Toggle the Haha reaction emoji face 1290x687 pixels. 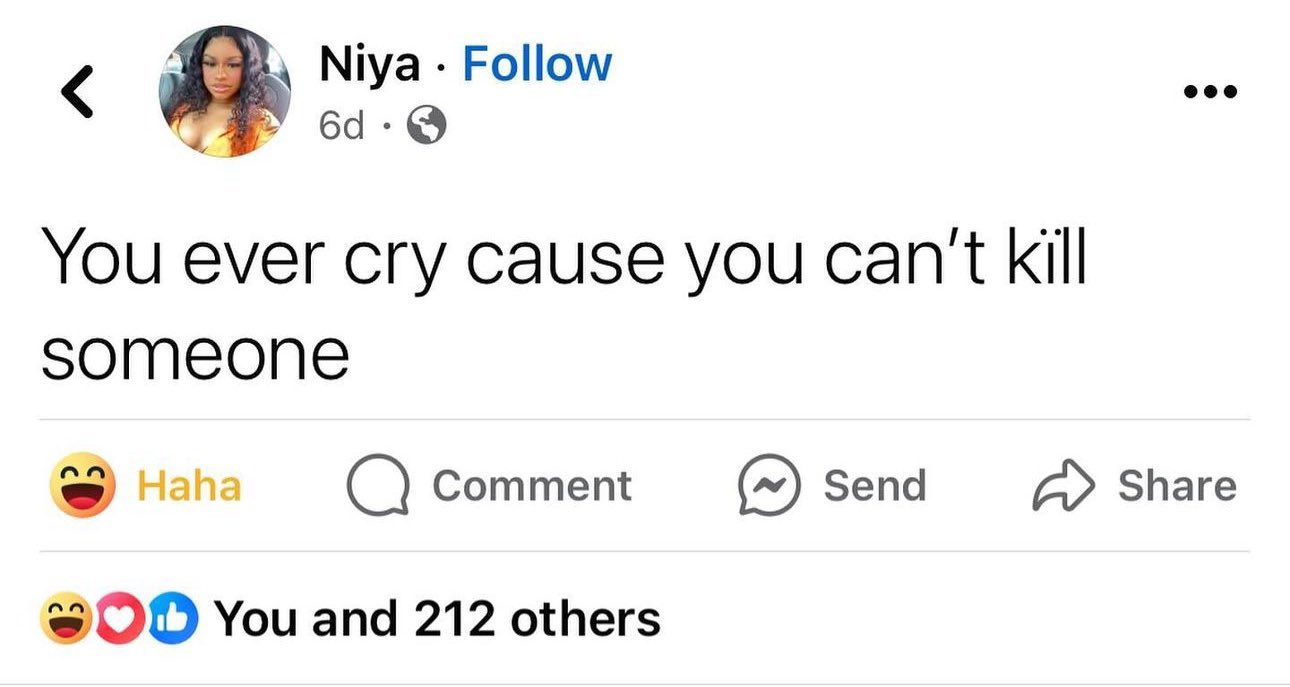(x=84, y=486)
